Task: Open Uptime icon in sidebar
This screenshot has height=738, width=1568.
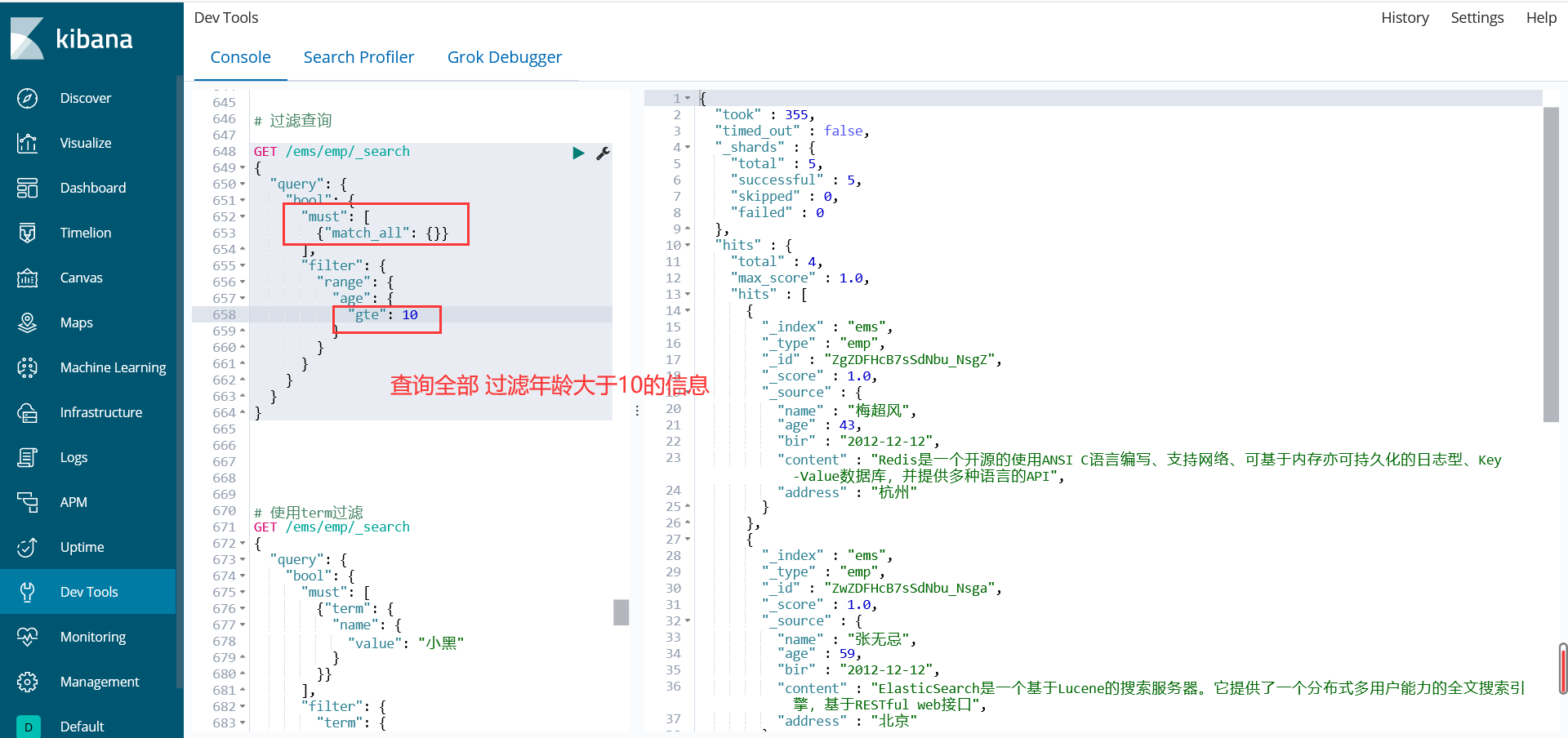Action: point(27,547)
